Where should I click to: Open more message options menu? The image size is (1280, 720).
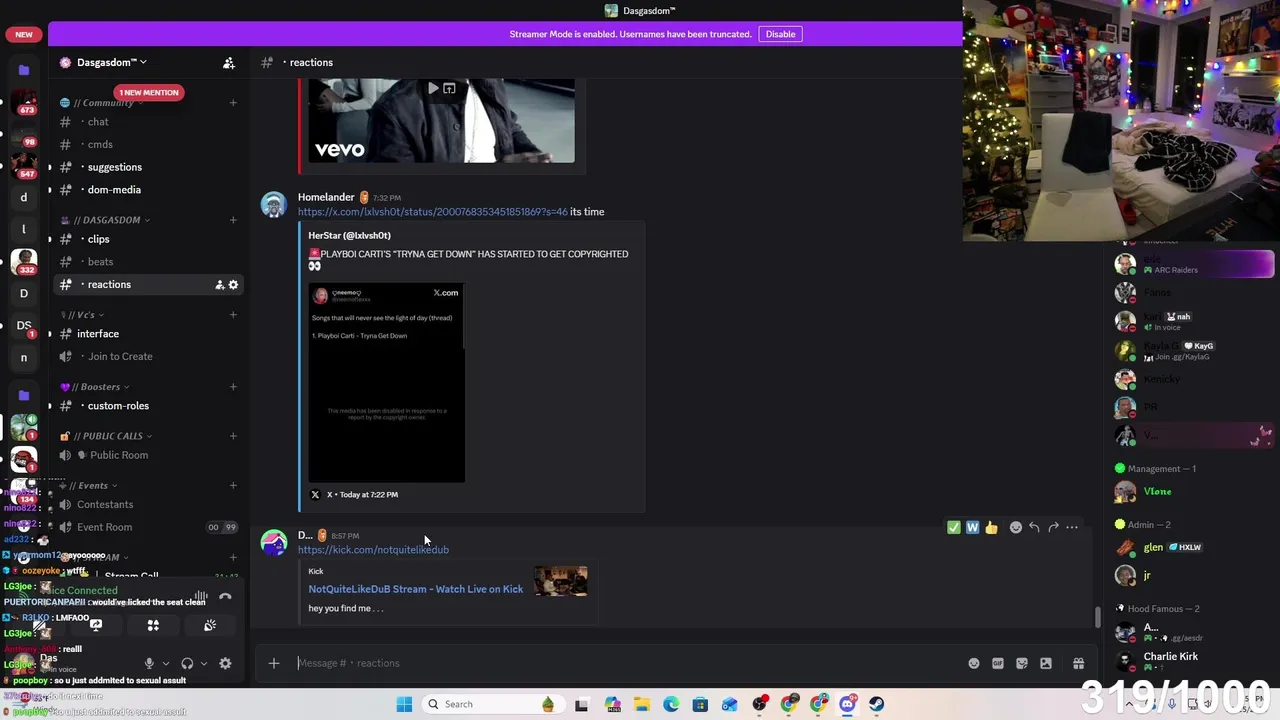(1072, 527)
